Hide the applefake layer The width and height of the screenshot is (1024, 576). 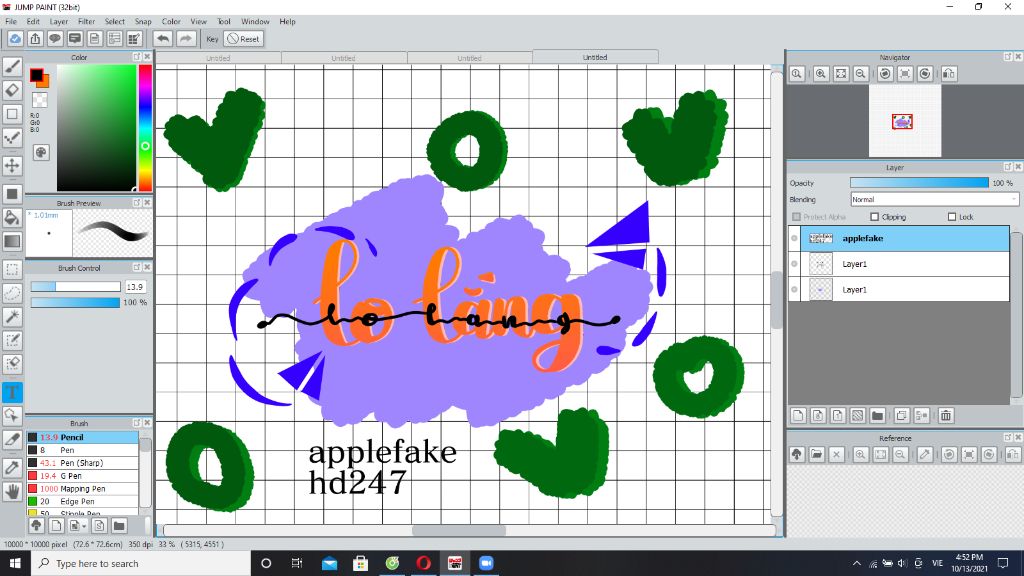click(794, 238)
